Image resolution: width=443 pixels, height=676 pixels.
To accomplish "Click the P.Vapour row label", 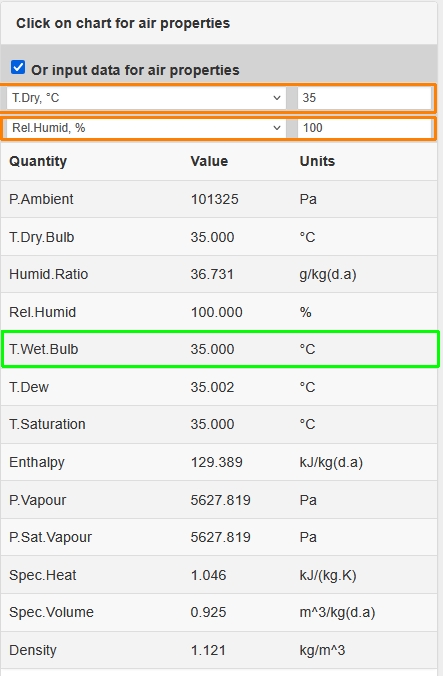I will coord(37,500).
